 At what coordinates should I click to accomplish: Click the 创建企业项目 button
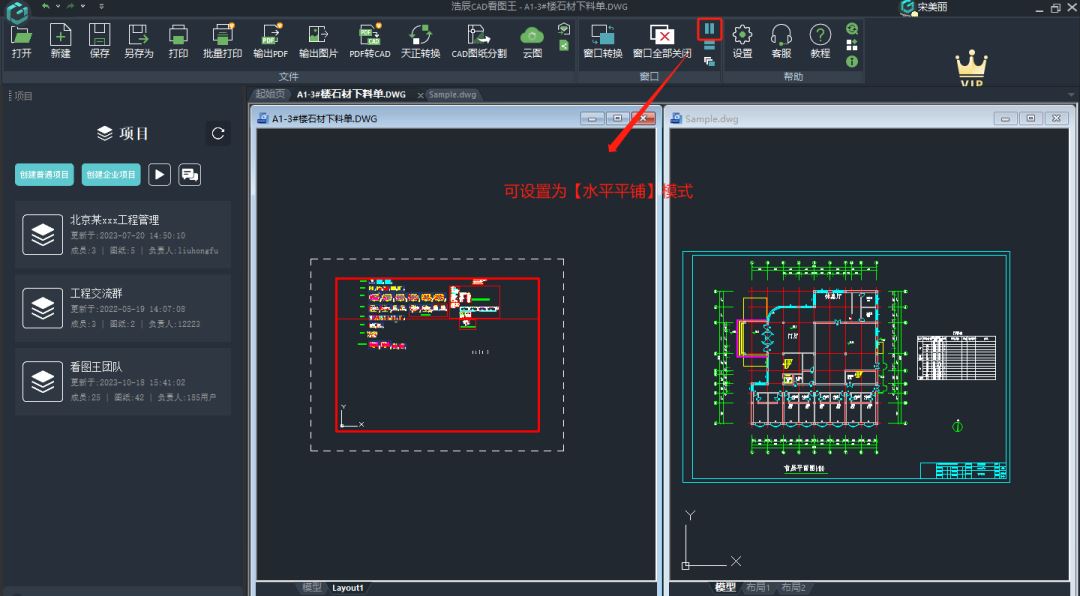(111, 175)
